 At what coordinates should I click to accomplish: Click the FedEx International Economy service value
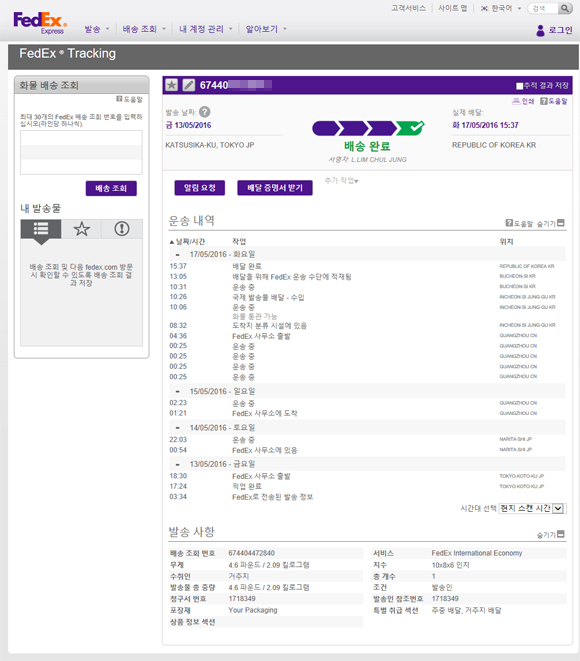coord(477,553)
